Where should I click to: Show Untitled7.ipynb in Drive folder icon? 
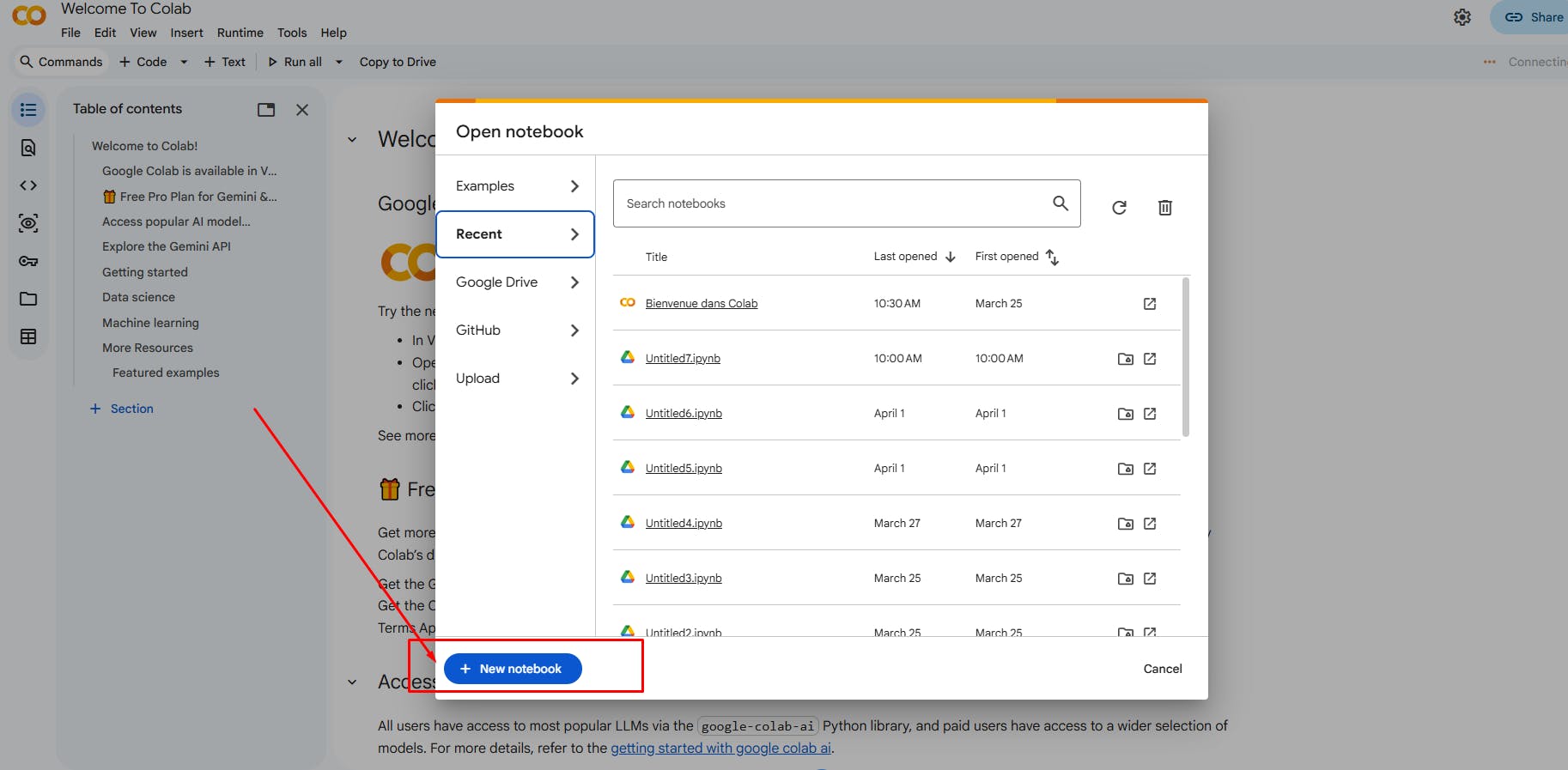tap(1126, 359)
